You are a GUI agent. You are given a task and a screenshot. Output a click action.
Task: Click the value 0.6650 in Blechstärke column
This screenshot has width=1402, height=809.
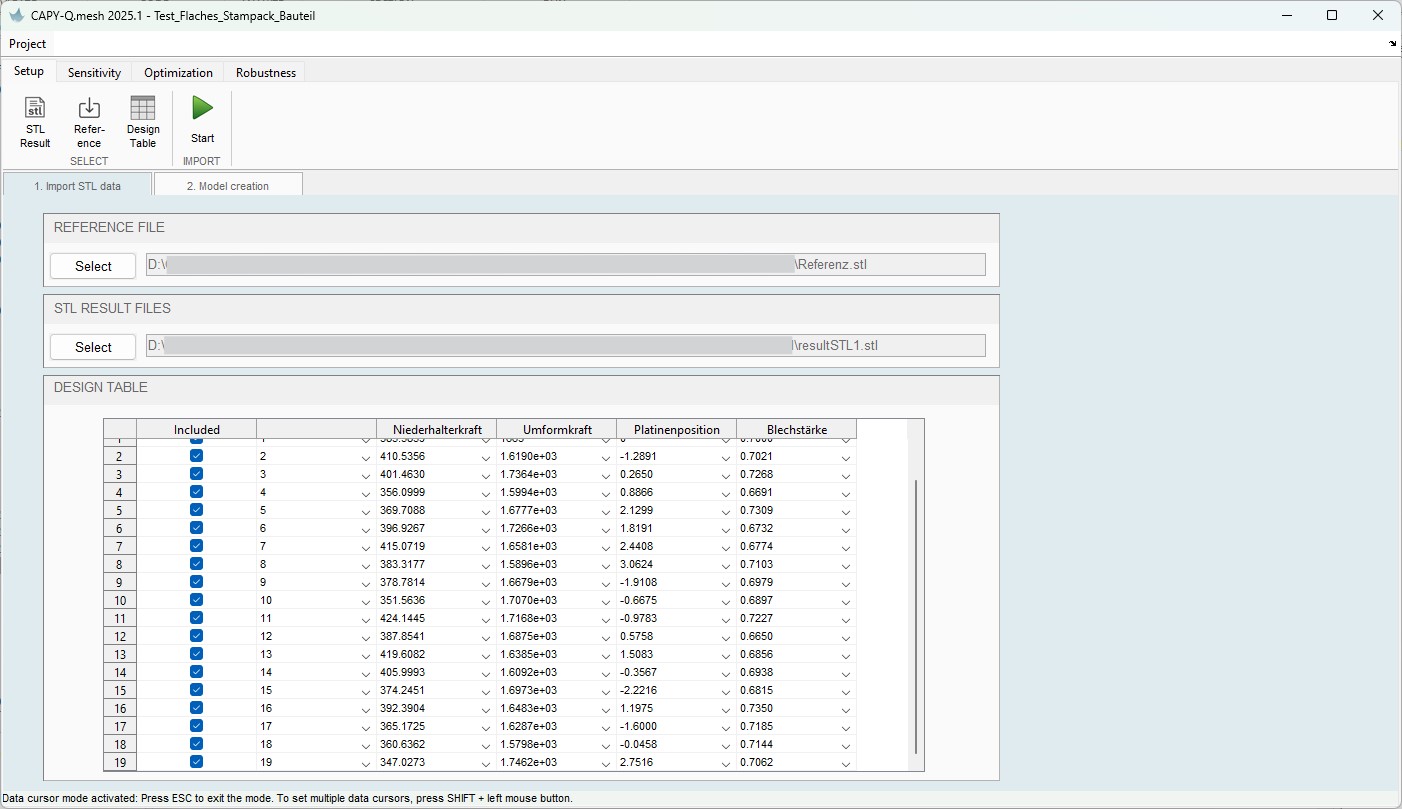coord(756,636)
